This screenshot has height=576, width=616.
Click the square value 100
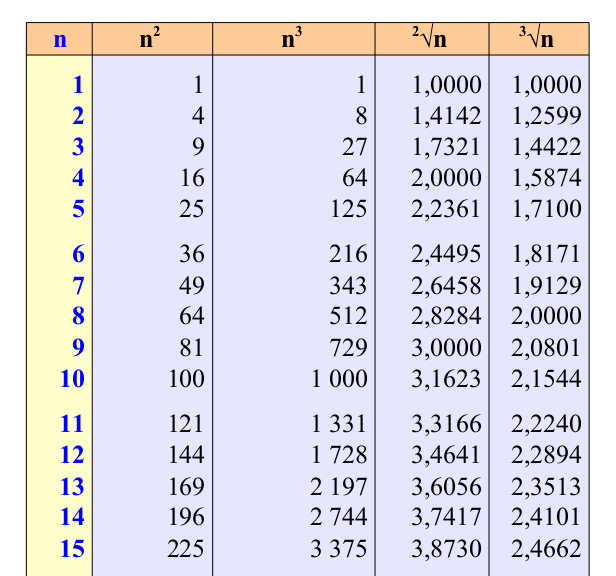click(x=187, y=379)
